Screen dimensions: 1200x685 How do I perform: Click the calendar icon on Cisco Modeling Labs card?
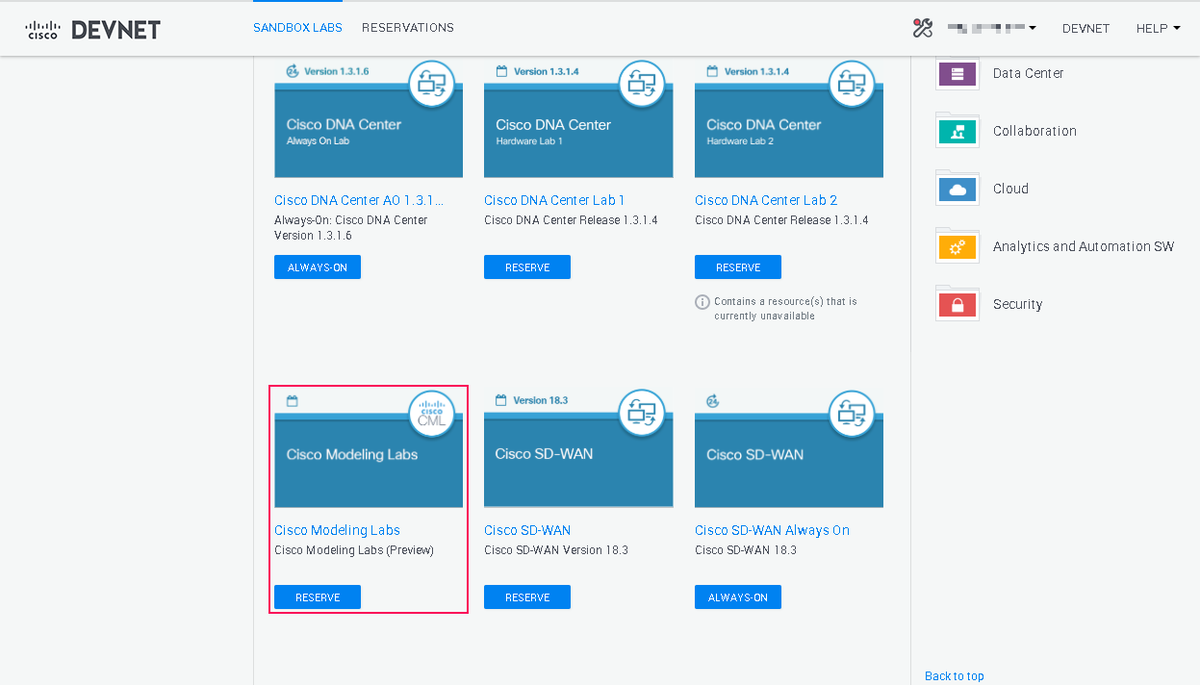(x=292, y=401)
